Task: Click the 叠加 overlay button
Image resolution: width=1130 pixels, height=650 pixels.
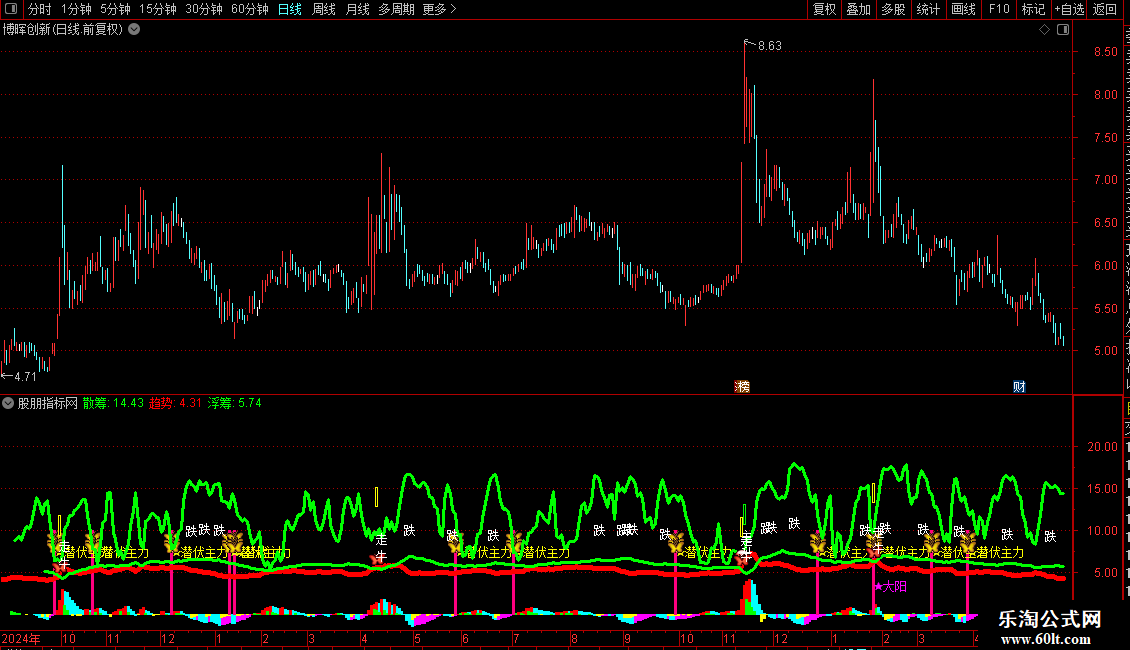Action: coord(858,9)
